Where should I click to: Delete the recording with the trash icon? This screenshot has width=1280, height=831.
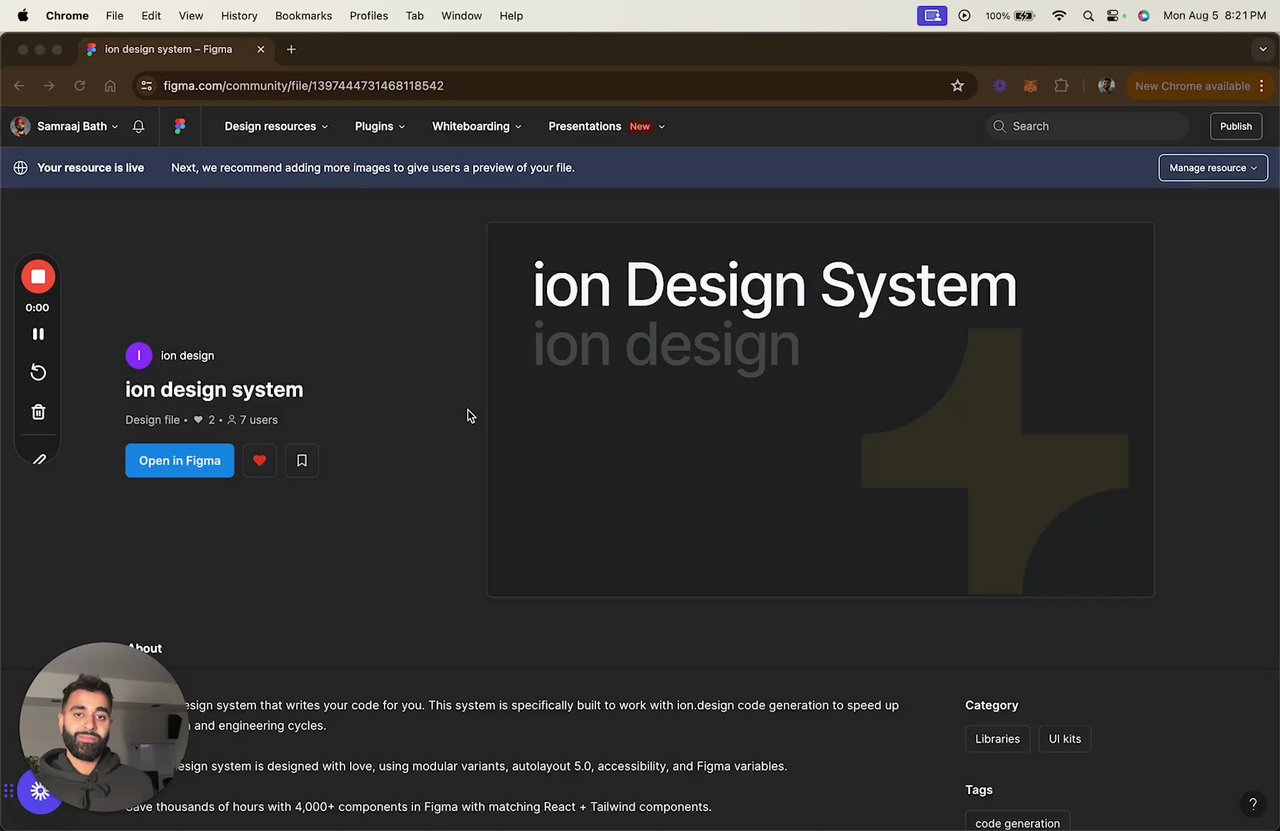[x=38, y=412]
